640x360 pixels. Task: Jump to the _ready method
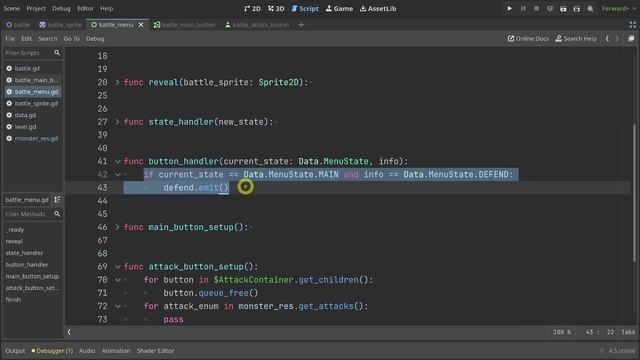click(15, 229)
